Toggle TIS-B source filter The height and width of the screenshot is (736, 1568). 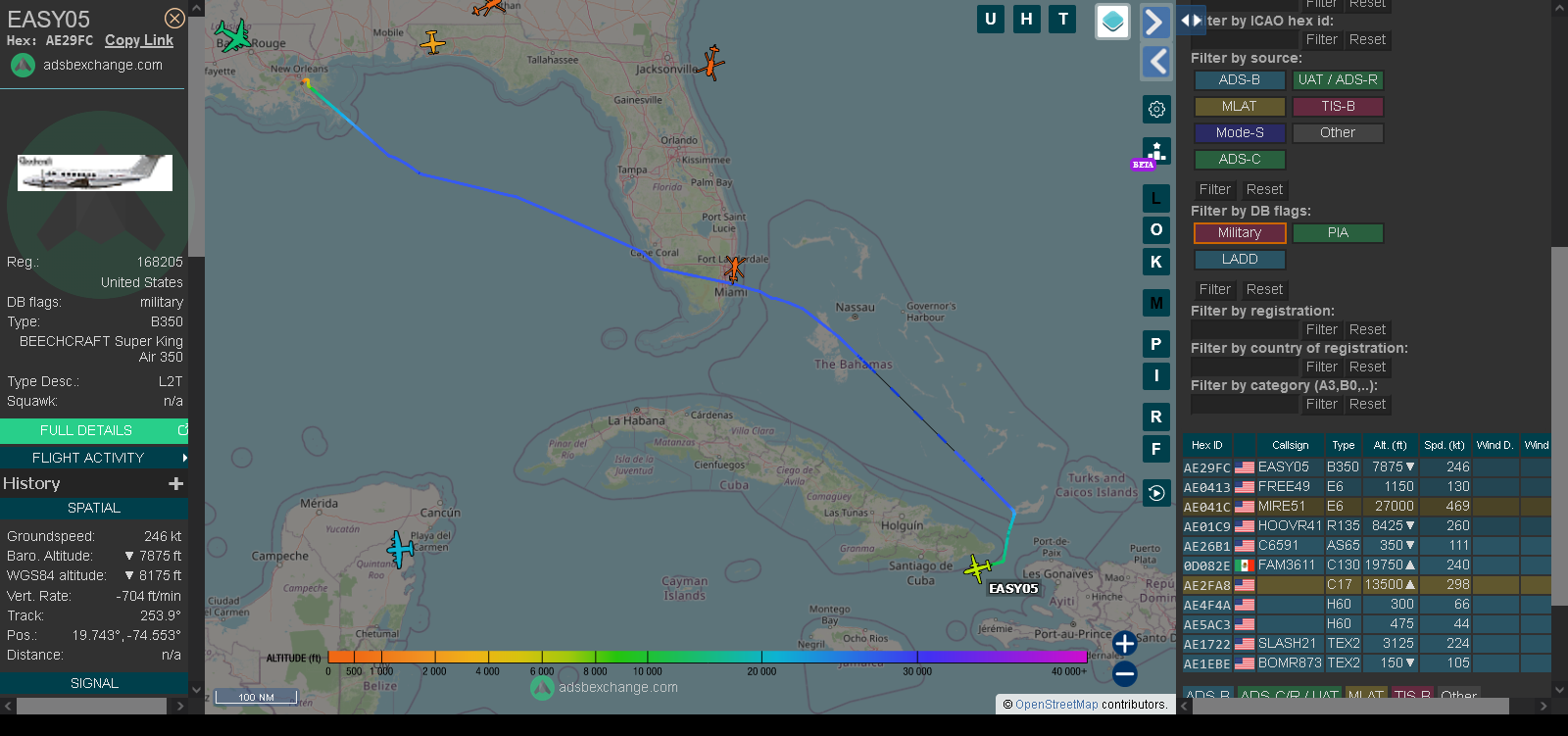click(x=1338, y=107)
